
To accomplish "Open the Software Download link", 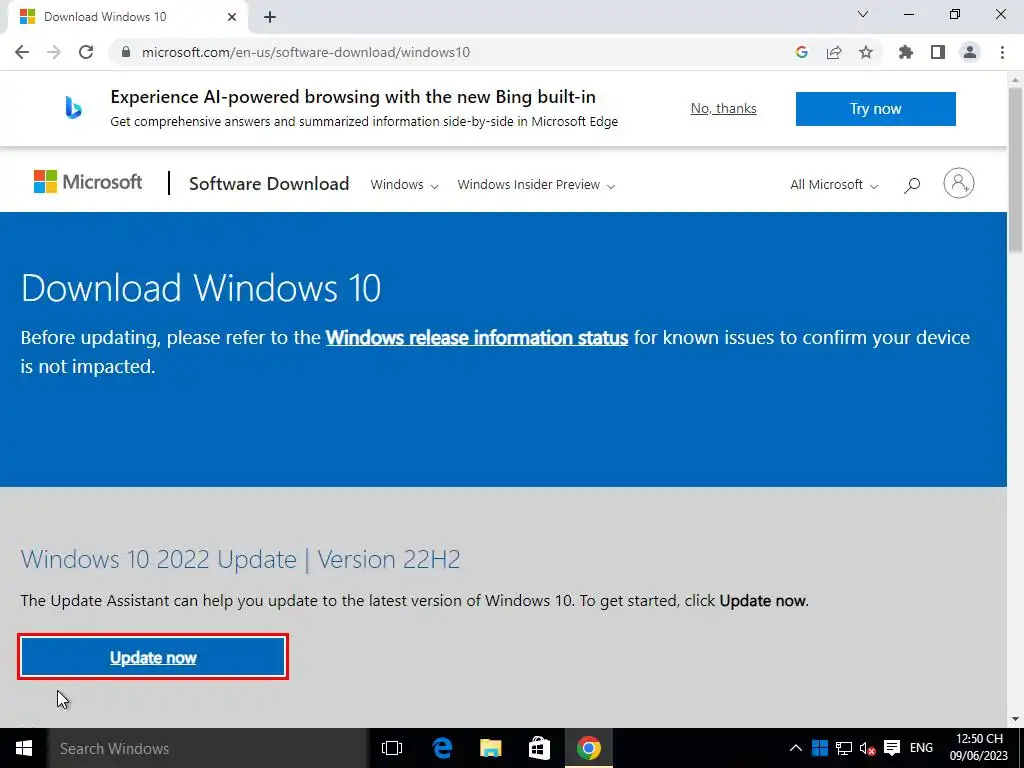I will (269, 184).
